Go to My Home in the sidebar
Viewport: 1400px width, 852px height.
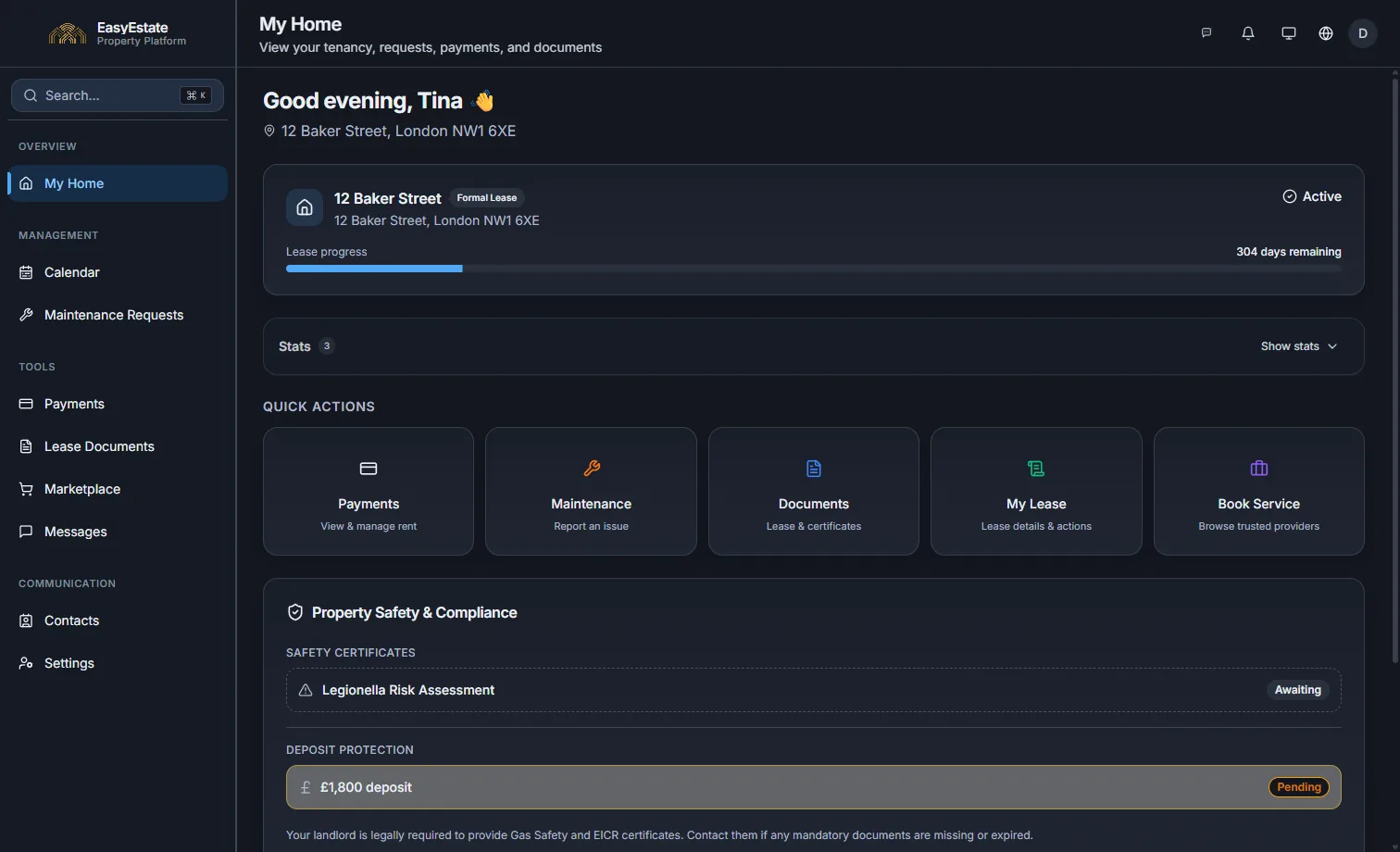[x=118, y=183]
